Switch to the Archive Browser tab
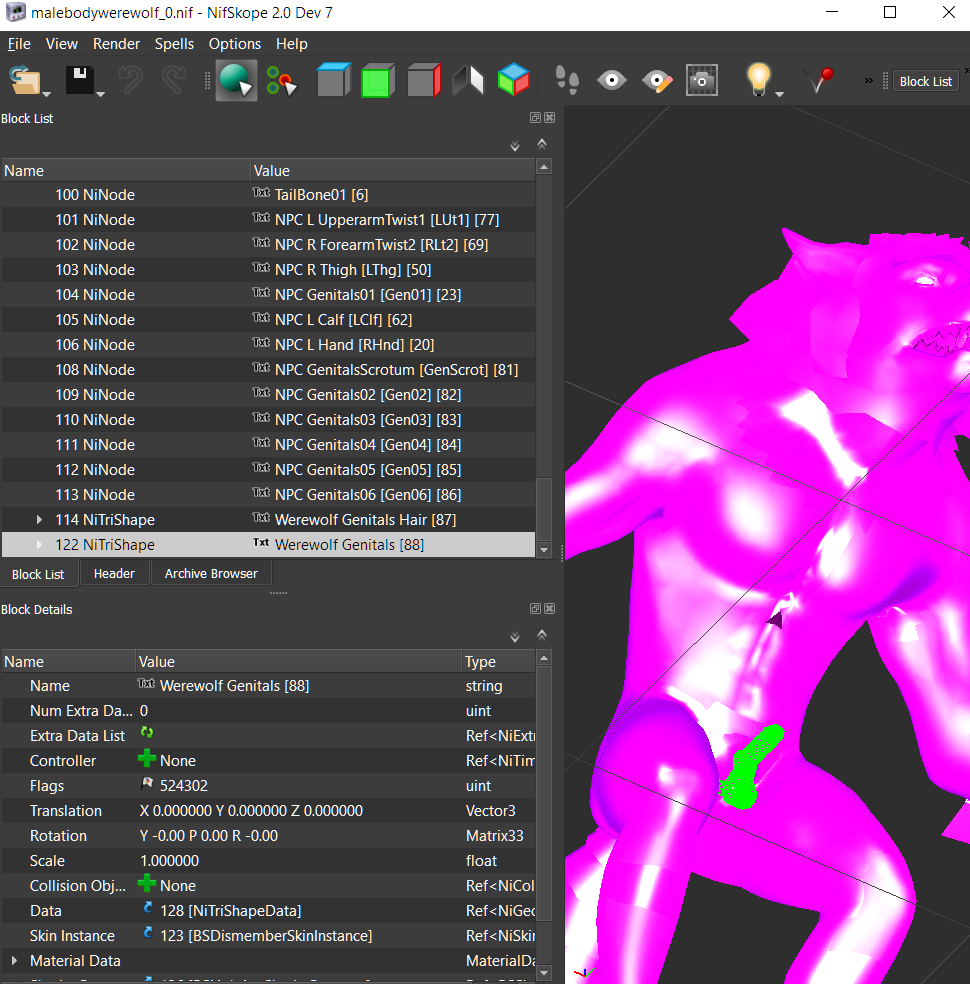Image resolution: width=970 pixels, height=984 pixels. tap(211, 574)
